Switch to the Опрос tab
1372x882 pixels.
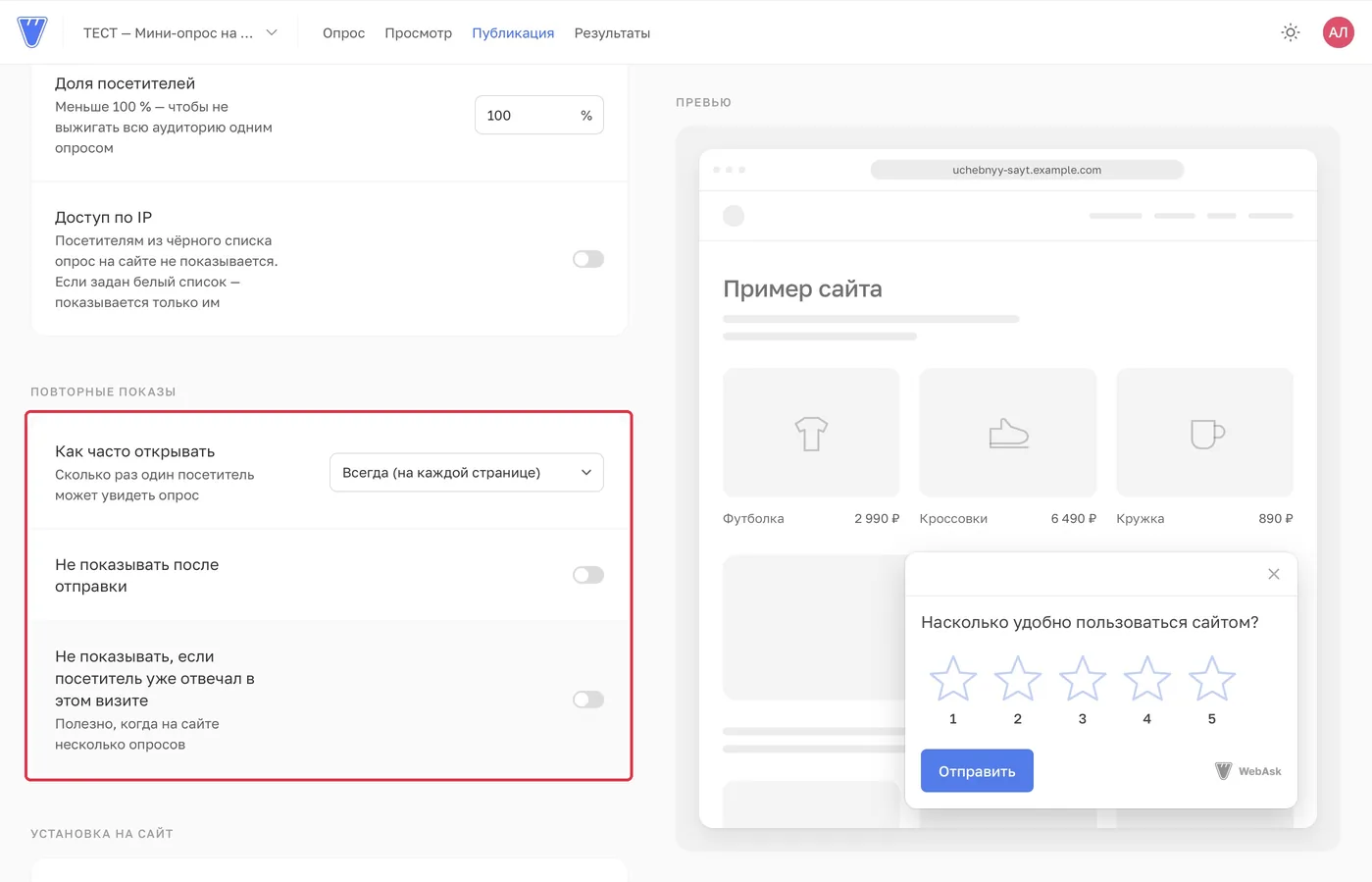pyautogui.click(x=343, y=32)
